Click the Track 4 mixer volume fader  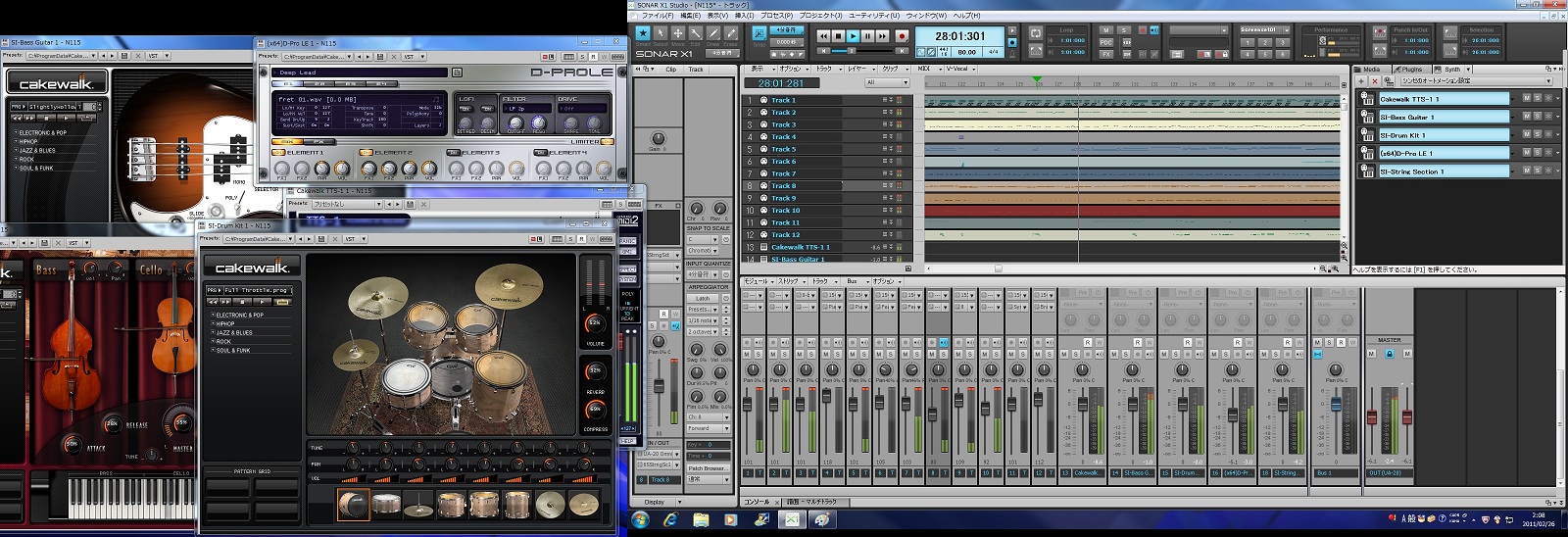click(x=826, y=397)
